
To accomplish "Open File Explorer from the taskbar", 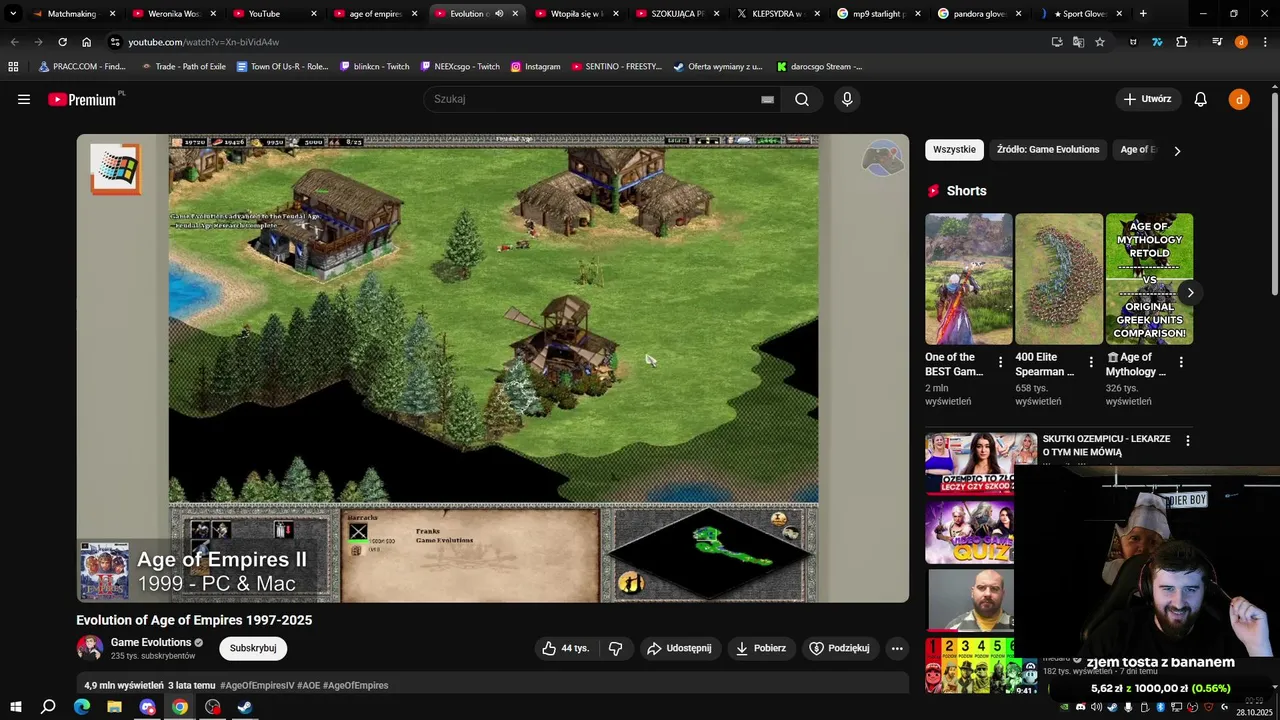I will (x=115, y=707).
